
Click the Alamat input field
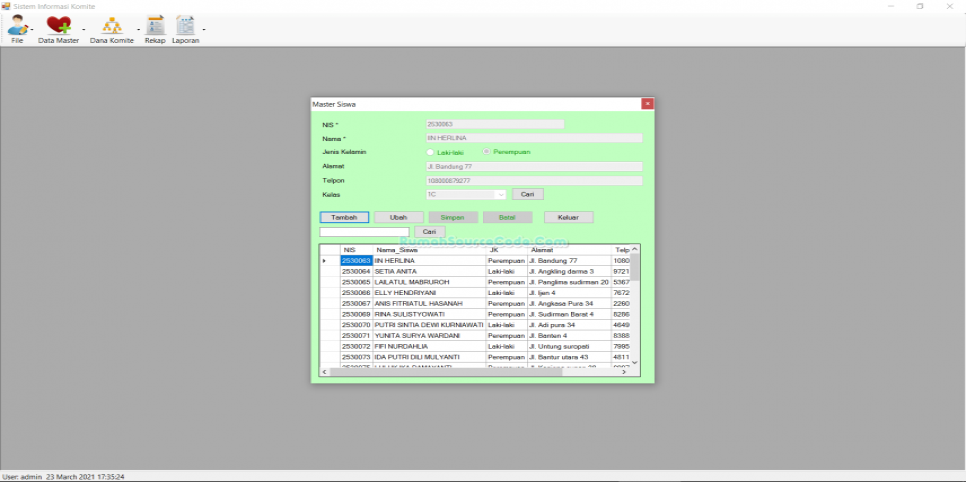pos(534,166)
